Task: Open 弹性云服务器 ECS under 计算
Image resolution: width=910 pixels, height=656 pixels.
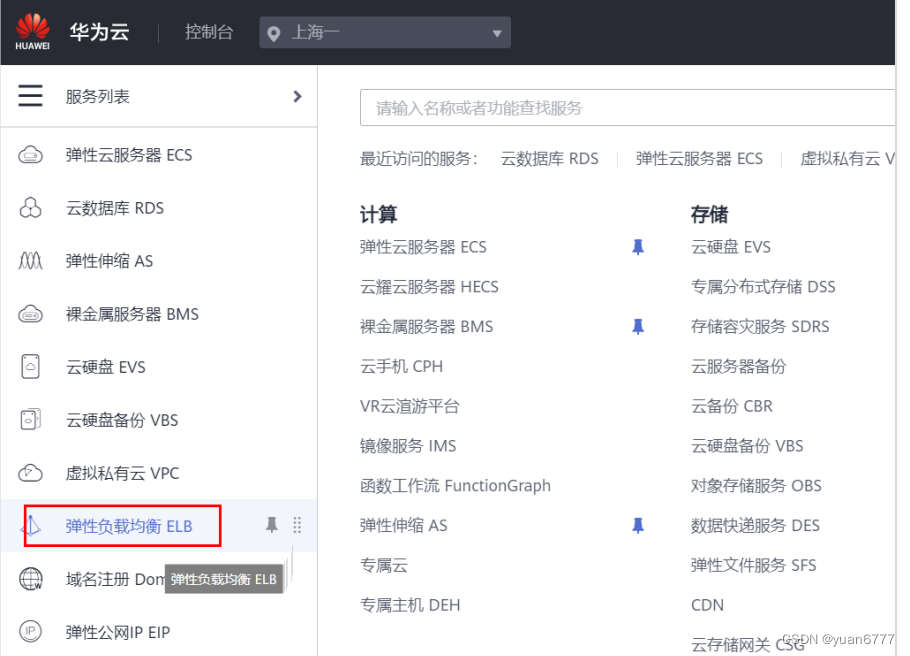Action: tap(423, 247)
